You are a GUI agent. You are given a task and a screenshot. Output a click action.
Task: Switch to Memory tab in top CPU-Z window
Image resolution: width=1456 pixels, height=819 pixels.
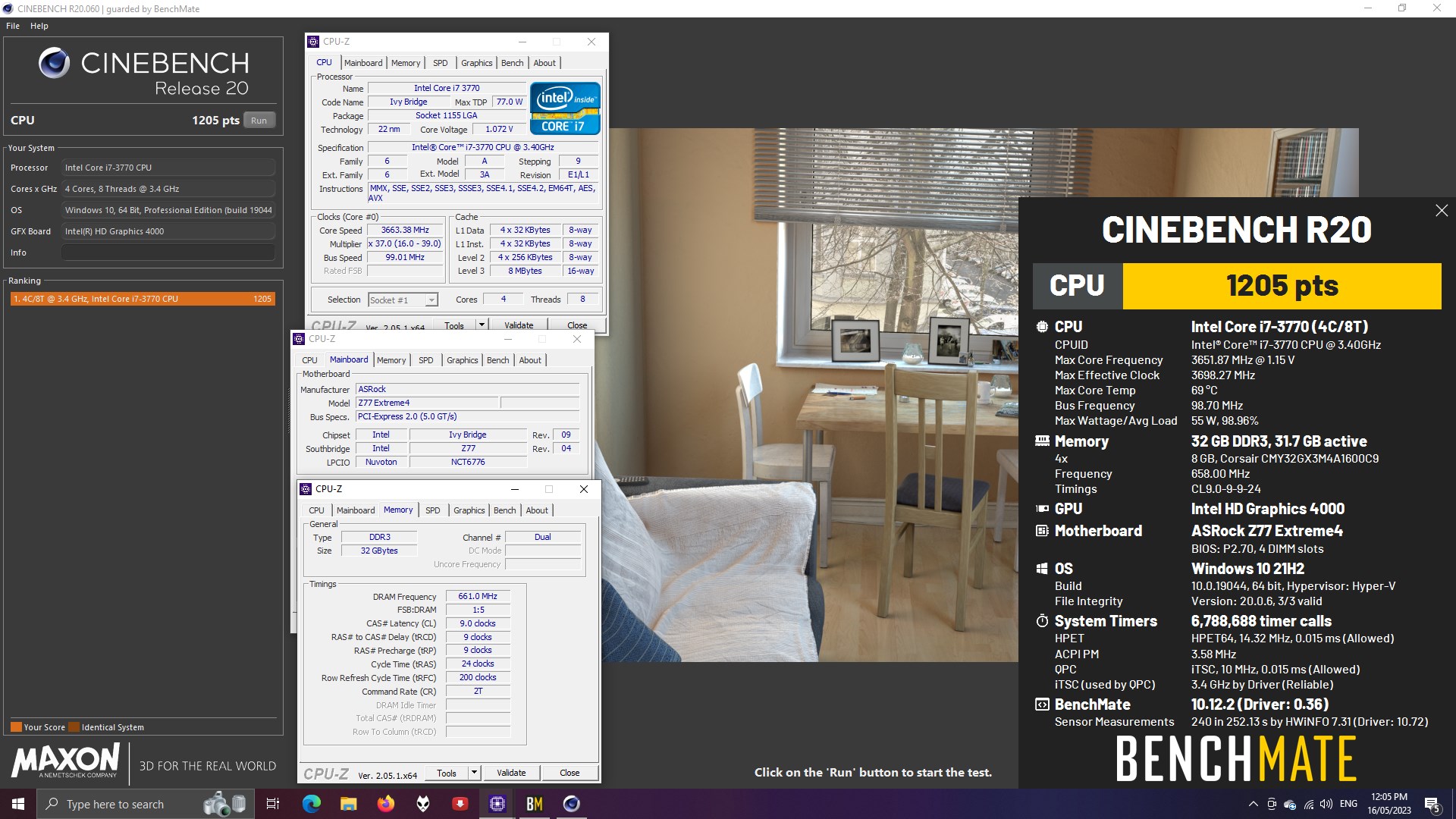tap(406, 63)
